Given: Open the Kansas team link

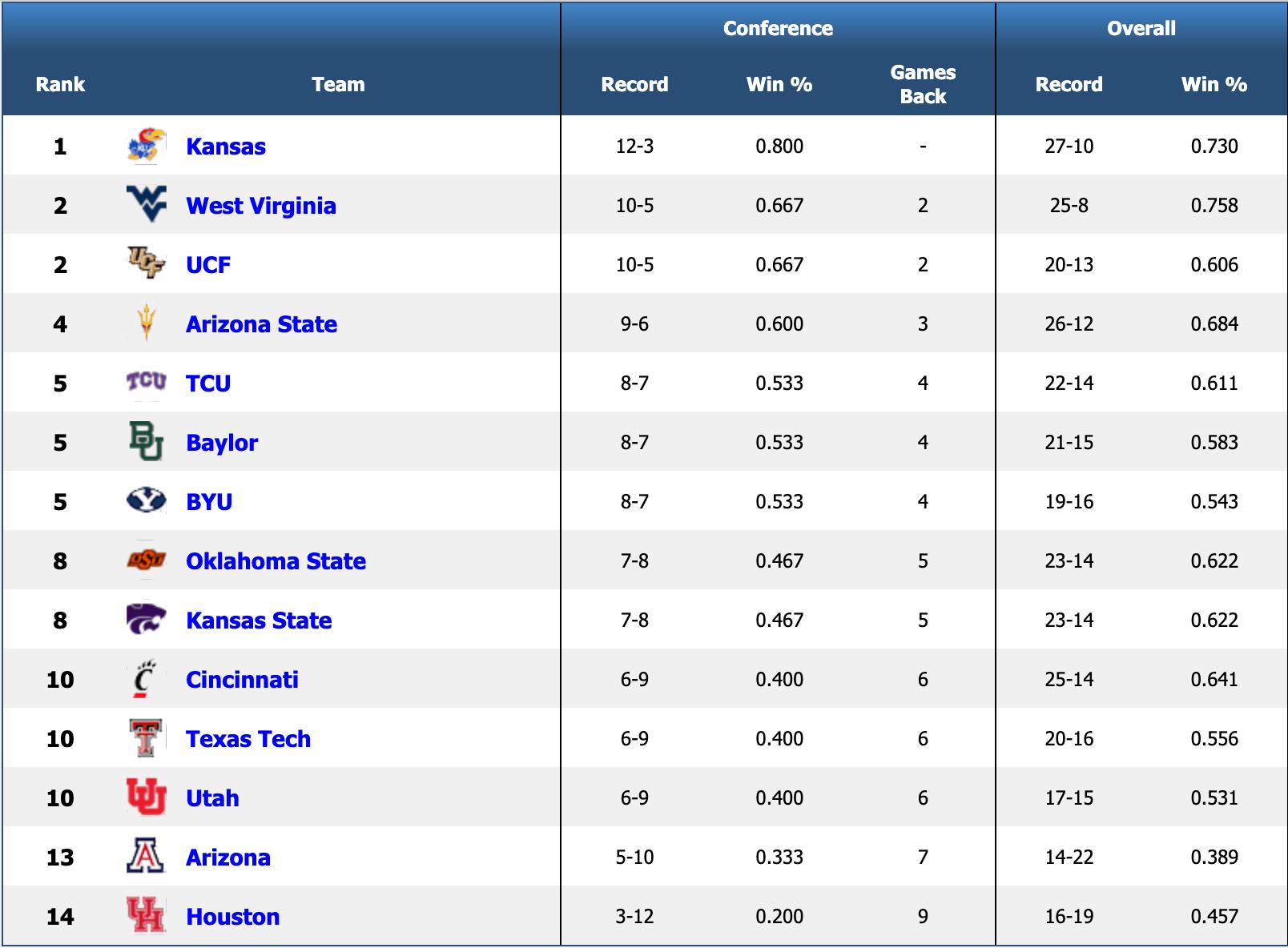Looking at the screenshot, I should coord(226,147).
